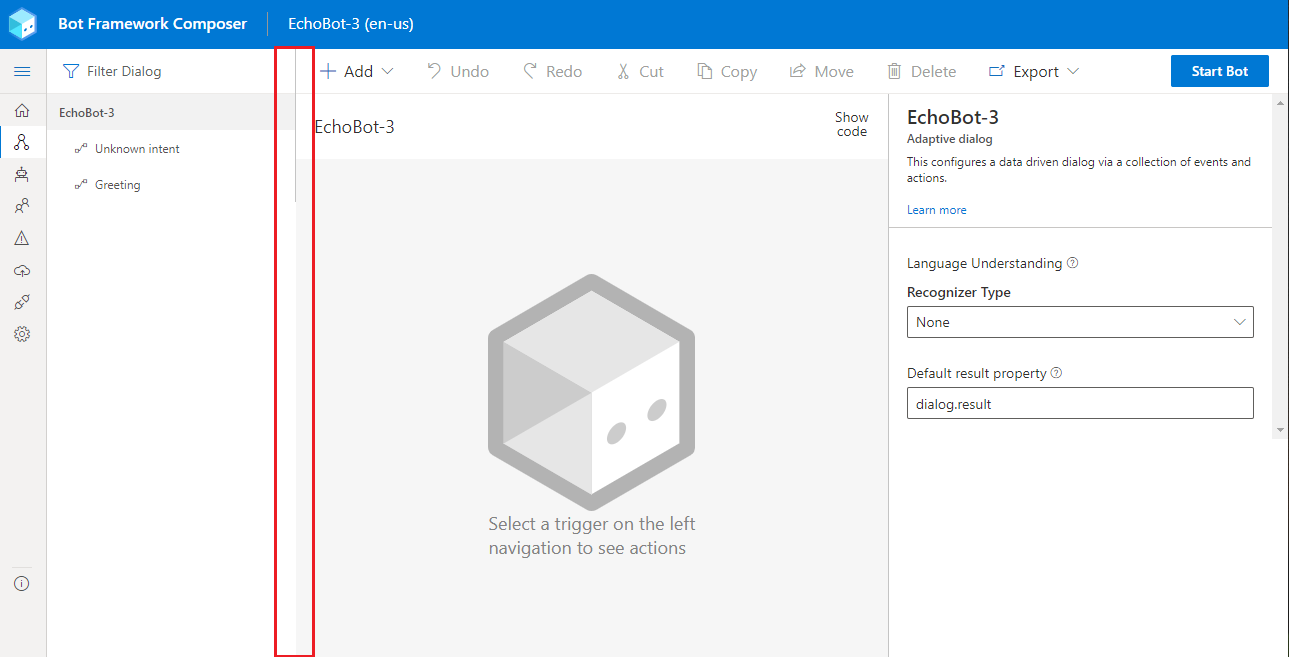The height and width of the screenshot is (657, 1289).
Task: Open the Publish section with the cloud icon
Action: point(22,270)
